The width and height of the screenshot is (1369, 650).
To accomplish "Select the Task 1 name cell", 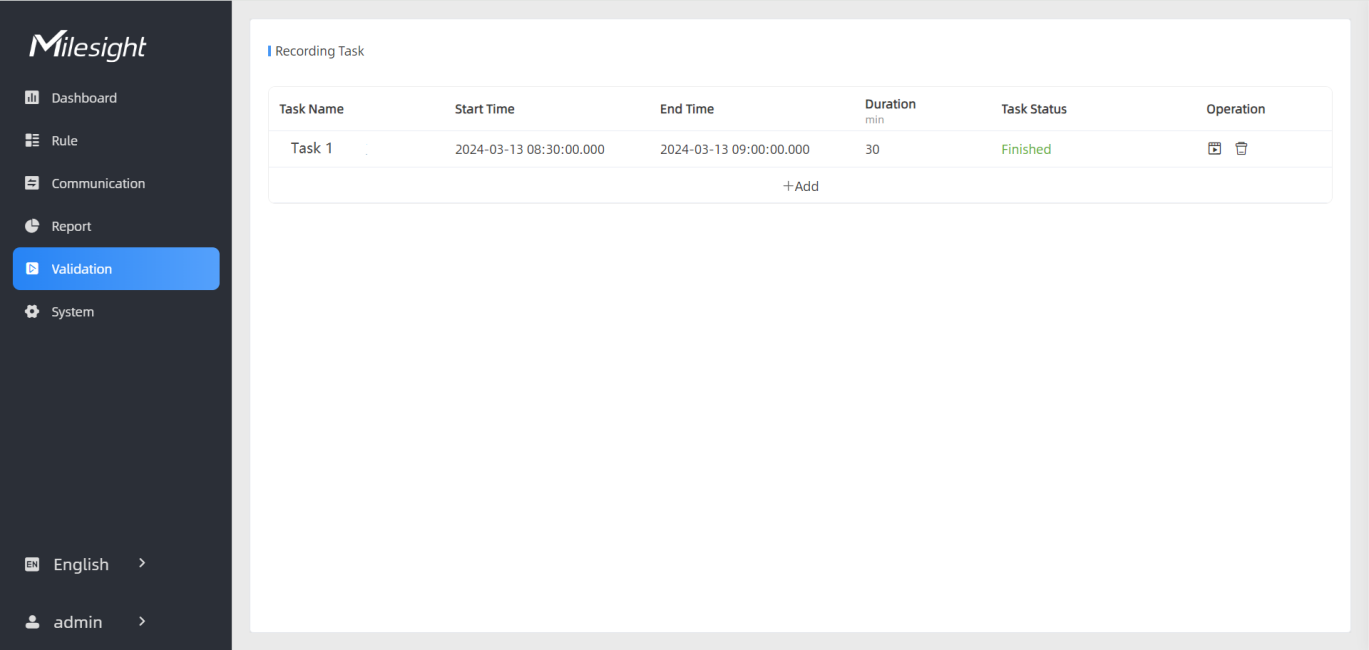I will pos(312,148).
